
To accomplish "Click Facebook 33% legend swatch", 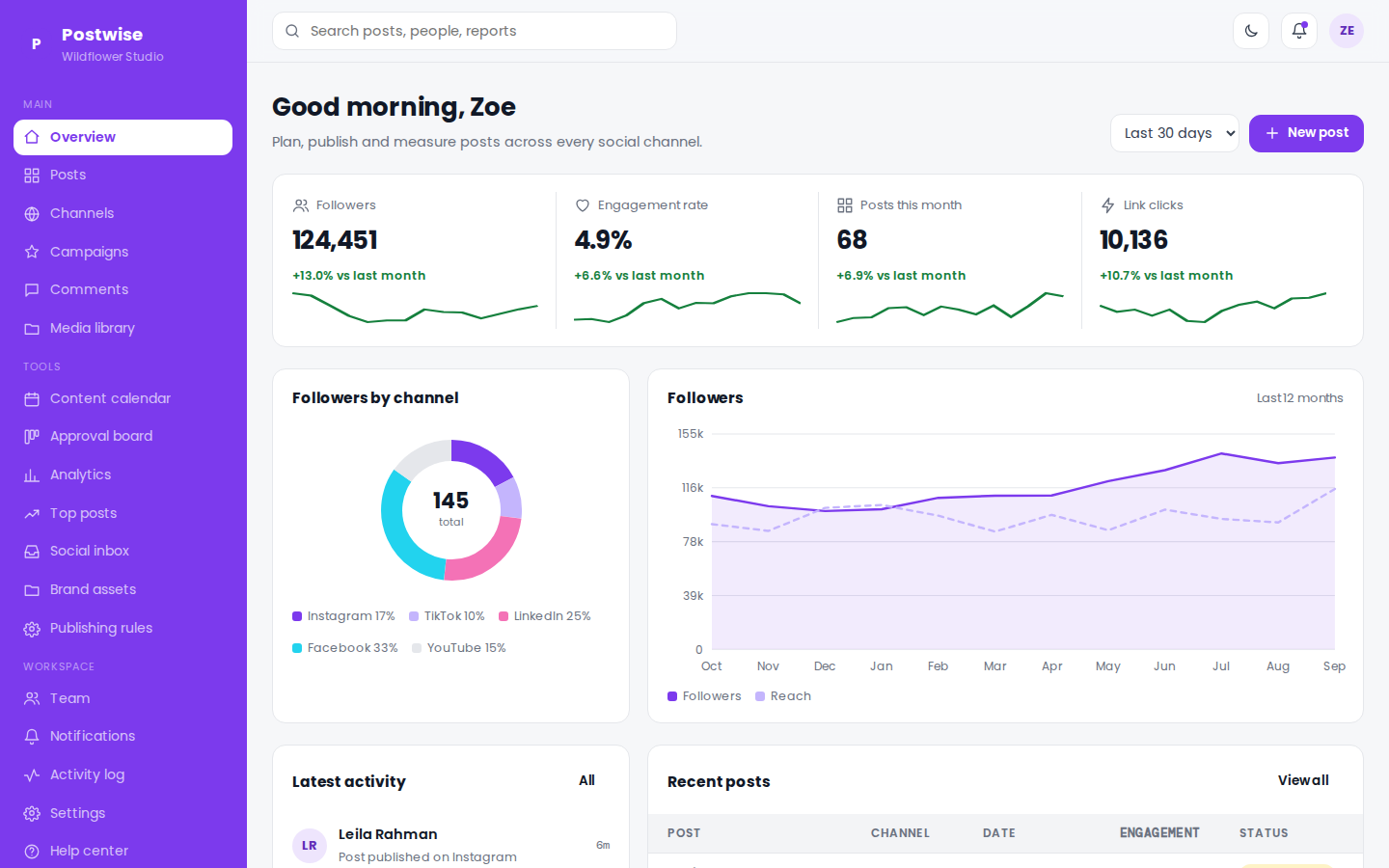I will [297, 648].
